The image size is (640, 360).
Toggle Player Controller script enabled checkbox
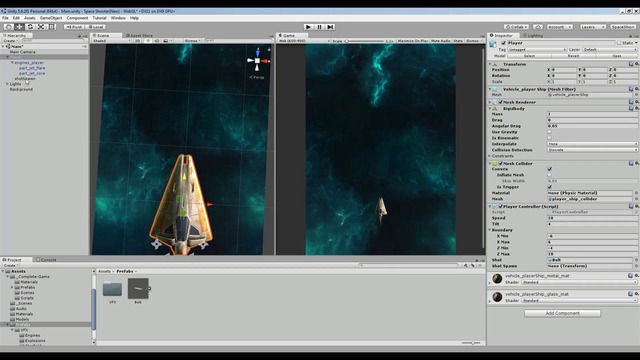pos(500,207)
